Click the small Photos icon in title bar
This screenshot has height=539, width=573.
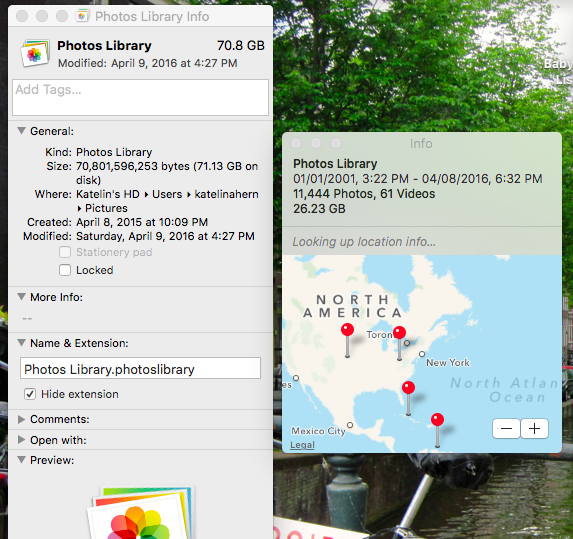click(82, 16)
